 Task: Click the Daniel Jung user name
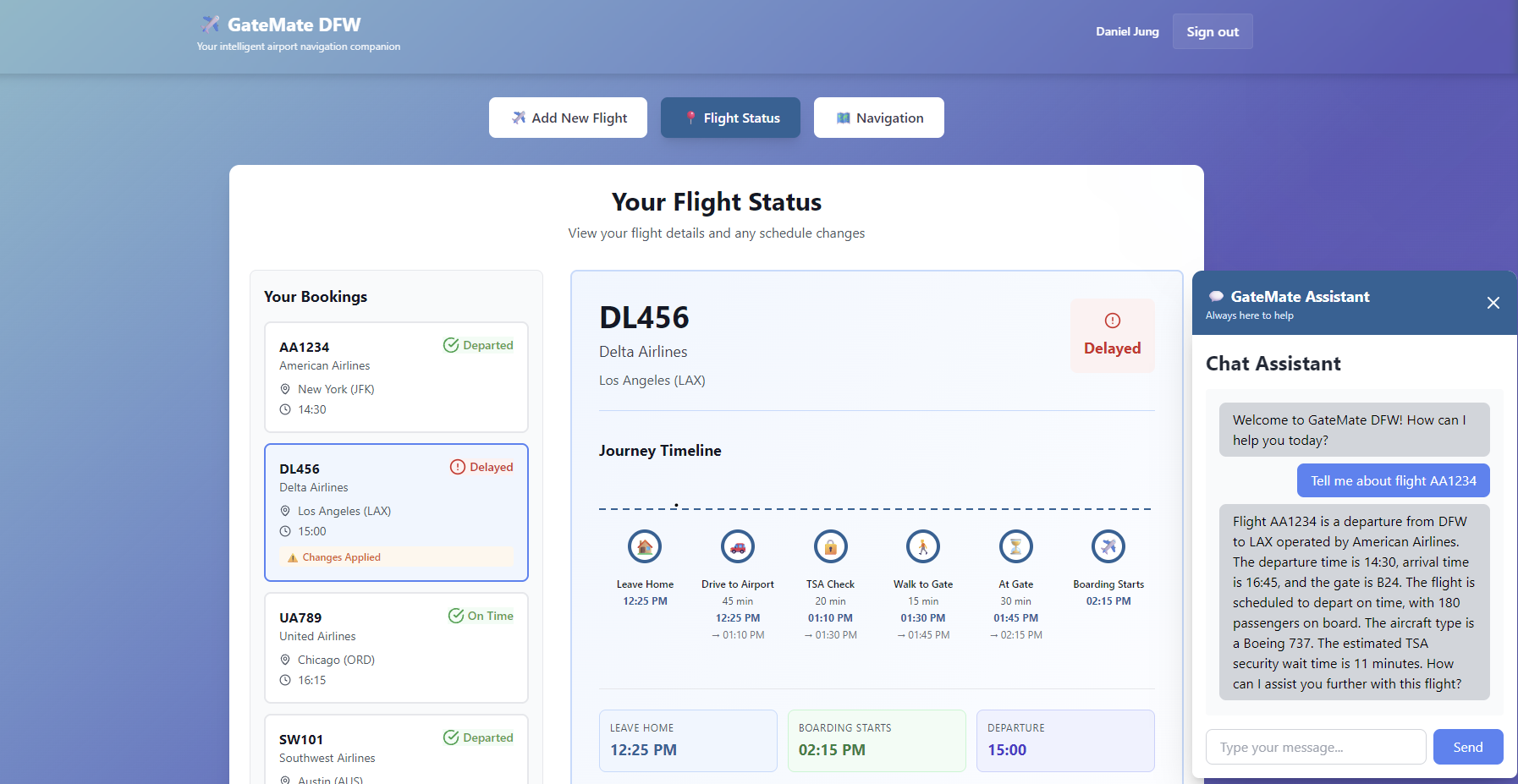1127,31
